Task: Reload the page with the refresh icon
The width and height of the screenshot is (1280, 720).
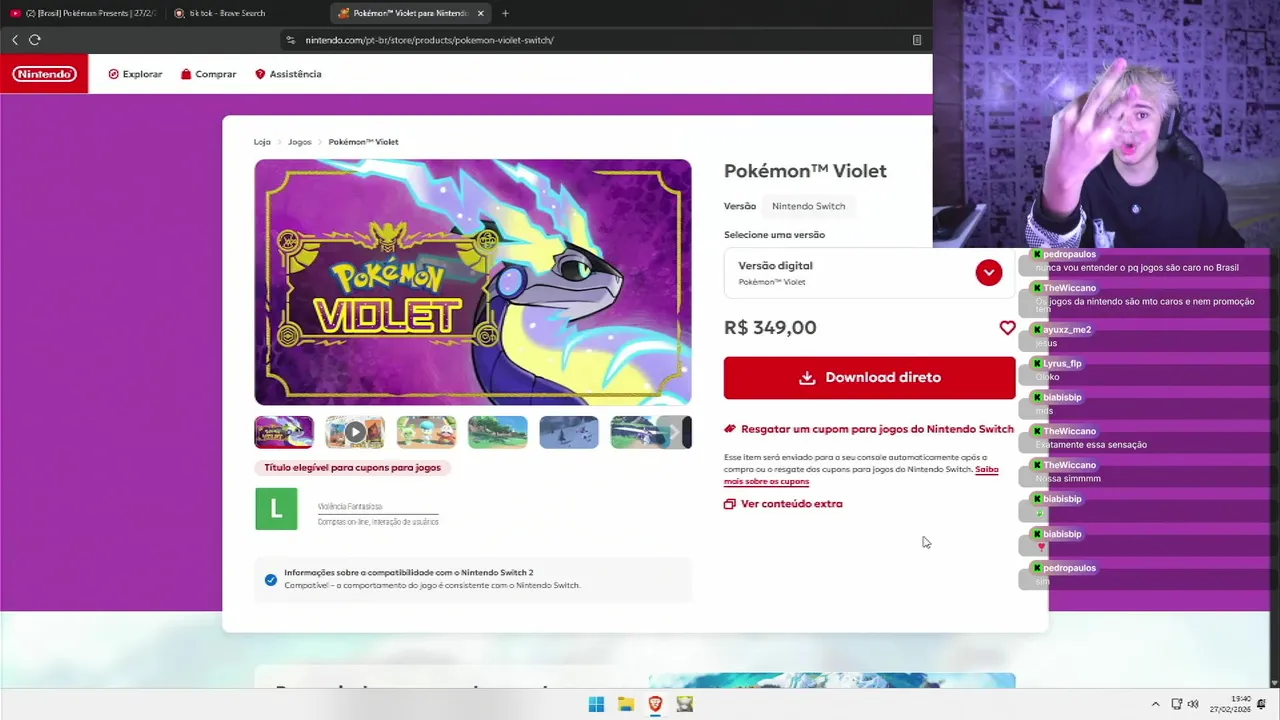Action: [x=35, y=40]
